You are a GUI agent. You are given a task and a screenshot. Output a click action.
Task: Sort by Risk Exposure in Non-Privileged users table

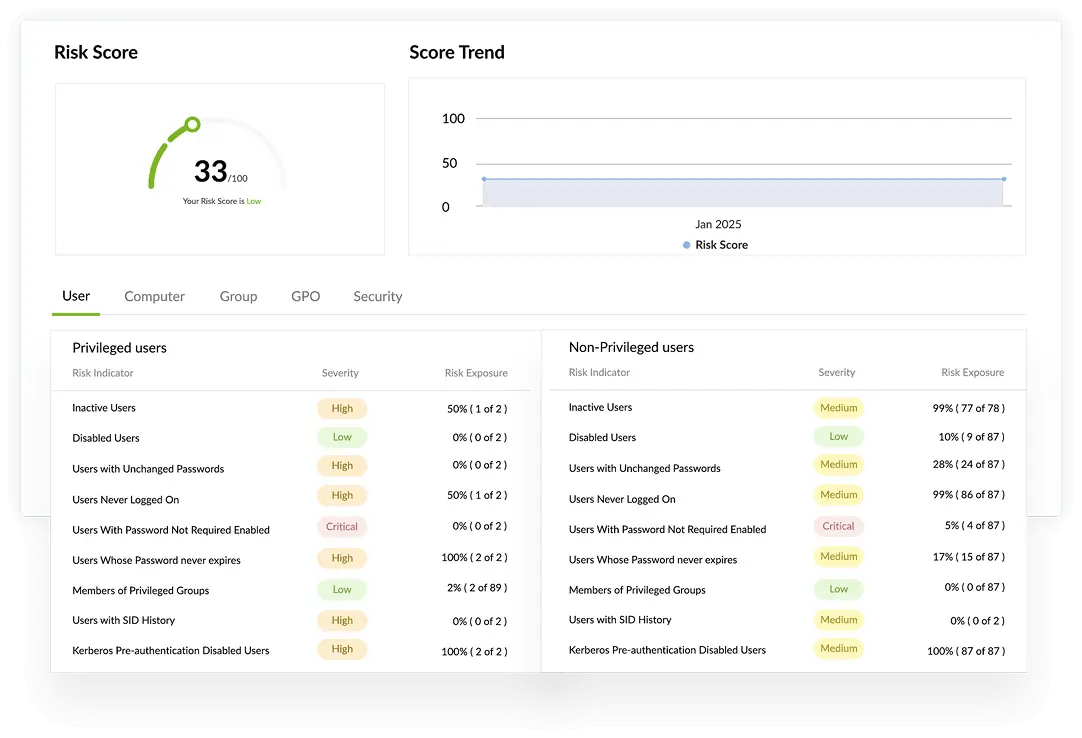coord(973,372)
